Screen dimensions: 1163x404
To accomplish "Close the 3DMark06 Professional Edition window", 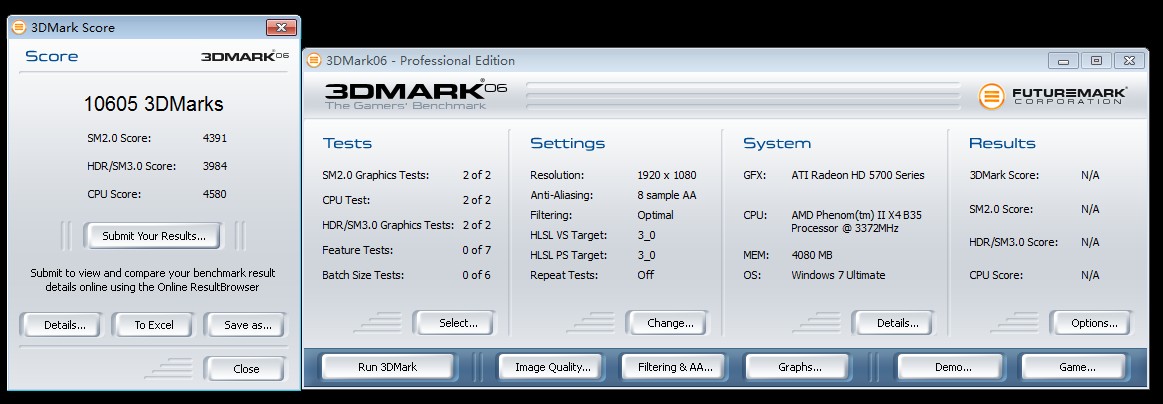I will (x=1129, y=61).
